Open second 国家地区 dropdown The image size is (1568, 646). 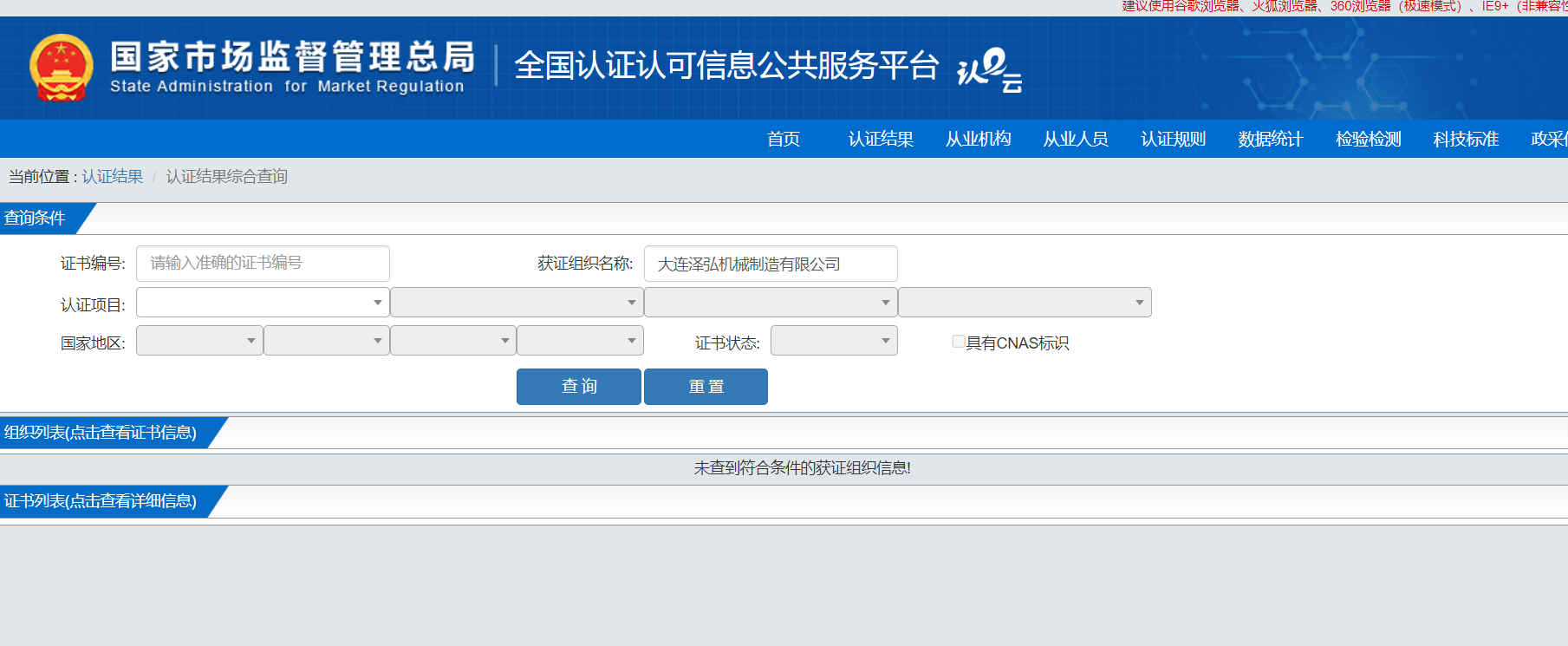pyautogui.click(x=327, y=341)
